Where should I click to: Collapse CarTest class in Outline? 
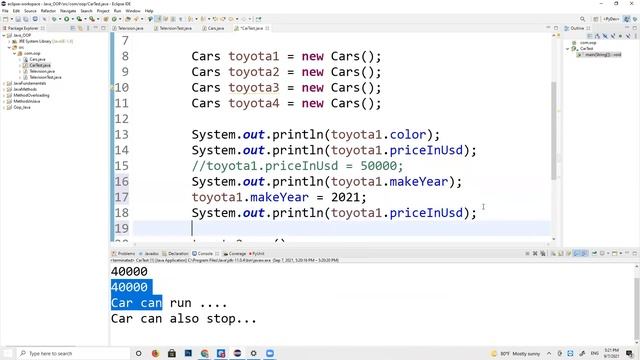(x=568, y=49)
